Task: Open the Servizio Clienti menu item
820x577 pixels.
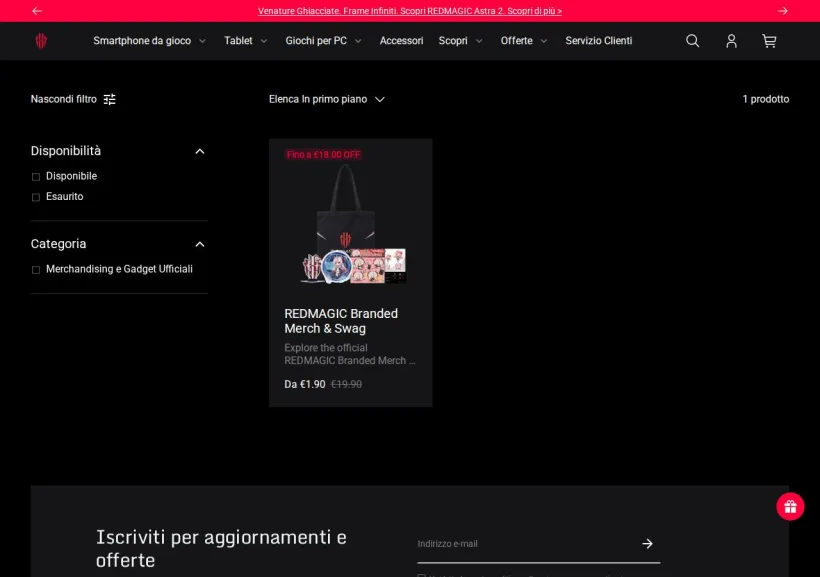Action: (598, 41)
